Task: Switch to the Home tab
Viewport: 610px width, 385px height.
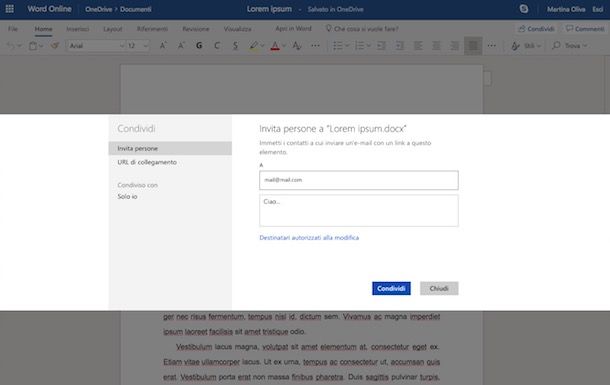Action: [43, 29]
